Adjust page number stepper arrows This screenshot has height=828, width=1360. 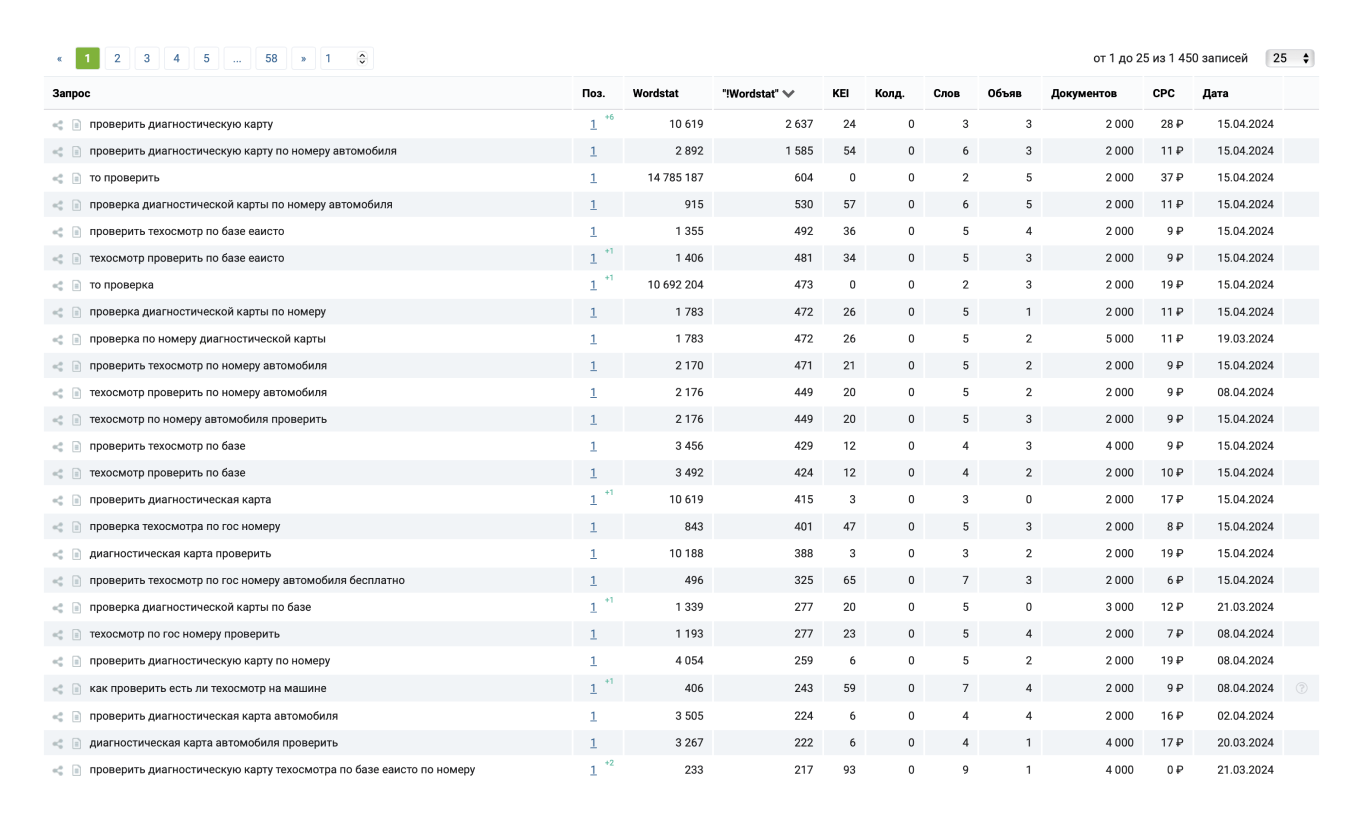(362, 59)
